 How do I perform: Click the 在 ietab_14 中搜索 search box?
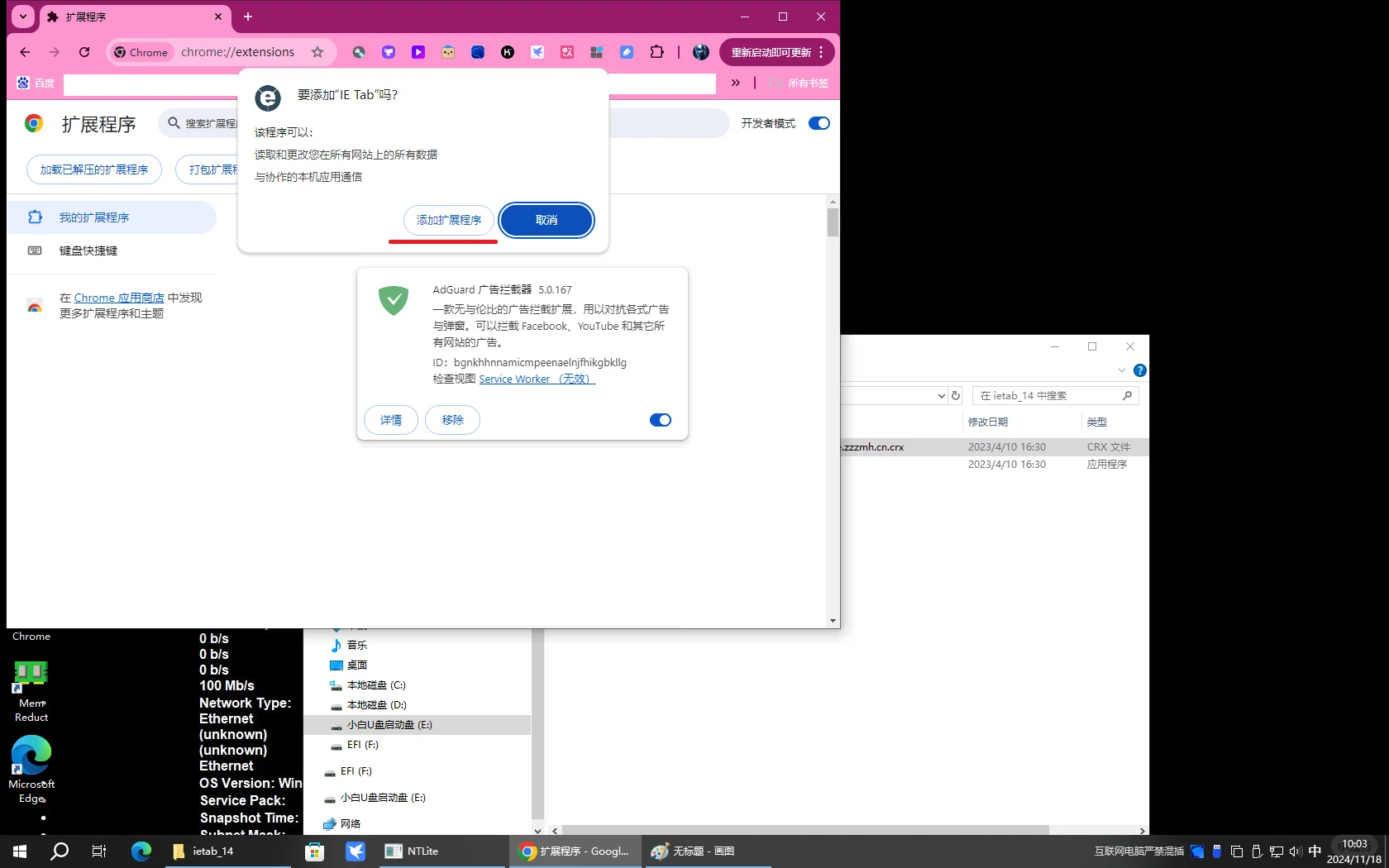(x=1056, y=396)
